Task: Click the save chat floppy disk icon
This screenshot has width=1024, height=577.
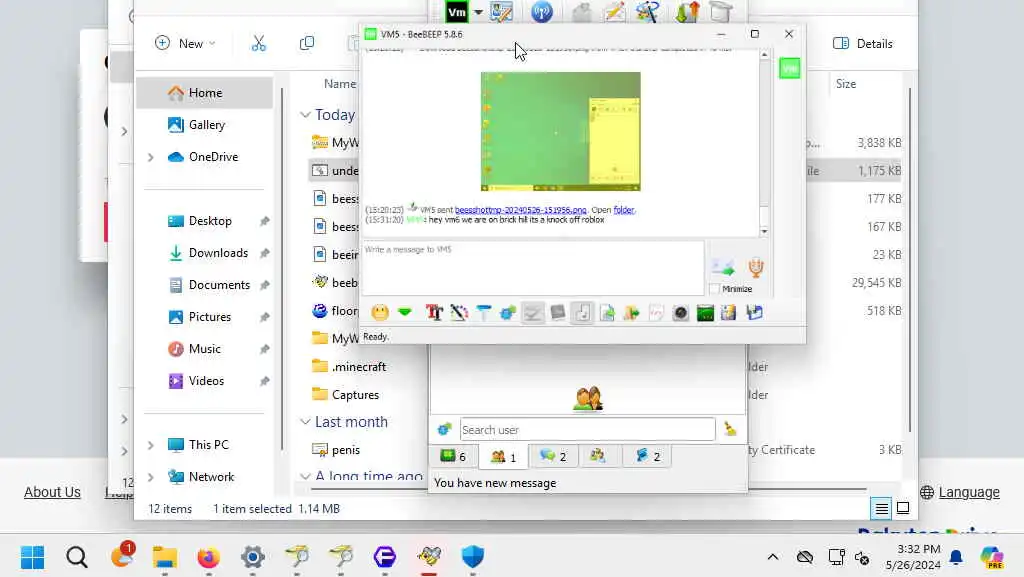Action: [x=754, y=313]
